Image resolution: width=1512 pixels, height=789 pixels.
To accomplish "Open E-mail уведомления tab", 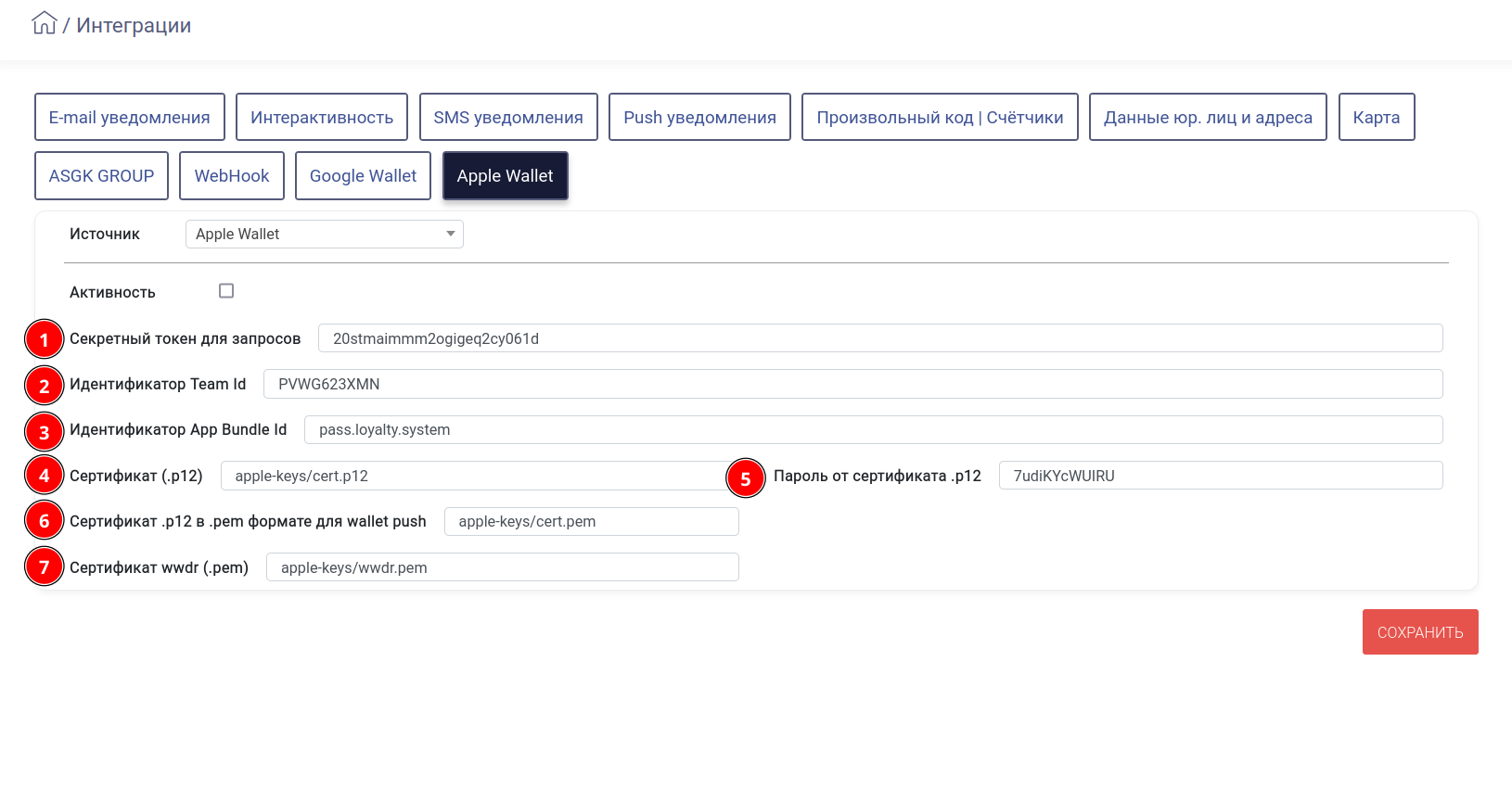I will 130,117.
